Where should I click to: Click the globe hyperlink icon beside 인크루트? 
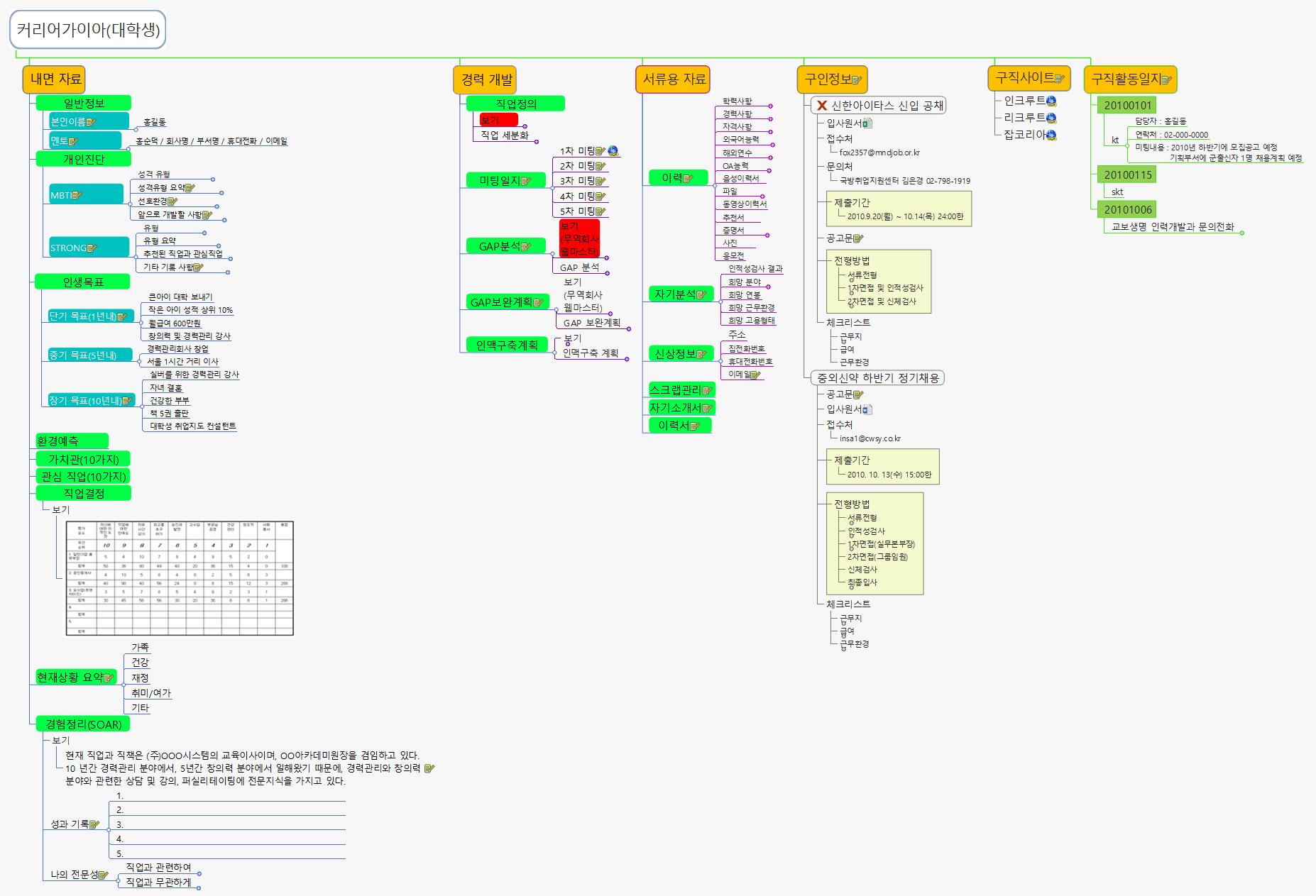(1051, 101)
